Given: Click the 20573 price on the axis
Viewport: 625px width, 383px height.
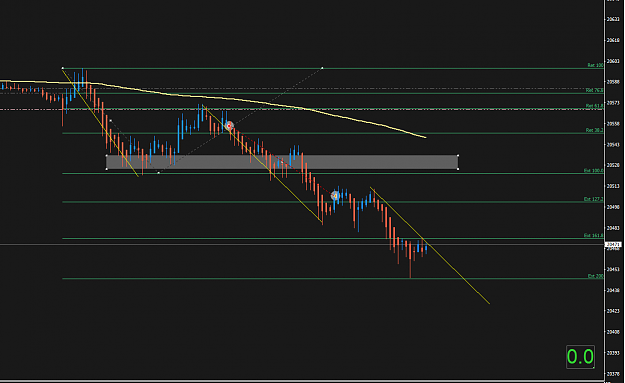Looking at the screenshot, I should tap(613, 103).
